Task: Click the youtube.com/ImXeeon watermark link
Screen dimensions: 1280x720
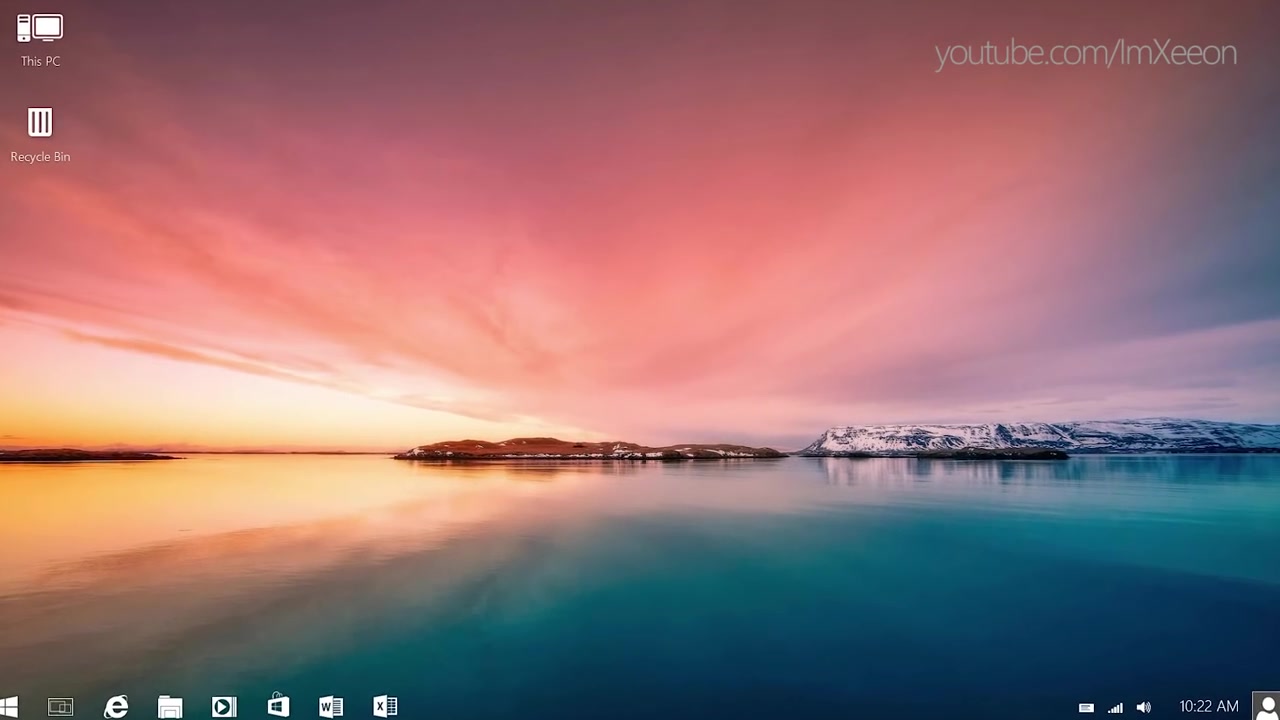Action: coord(1085,53)
